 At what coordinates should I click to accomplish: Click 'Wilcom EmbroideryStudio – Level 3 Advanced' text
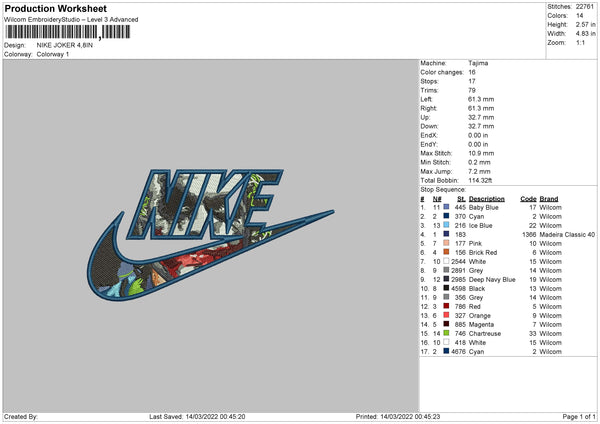click(x=71, y=20)
